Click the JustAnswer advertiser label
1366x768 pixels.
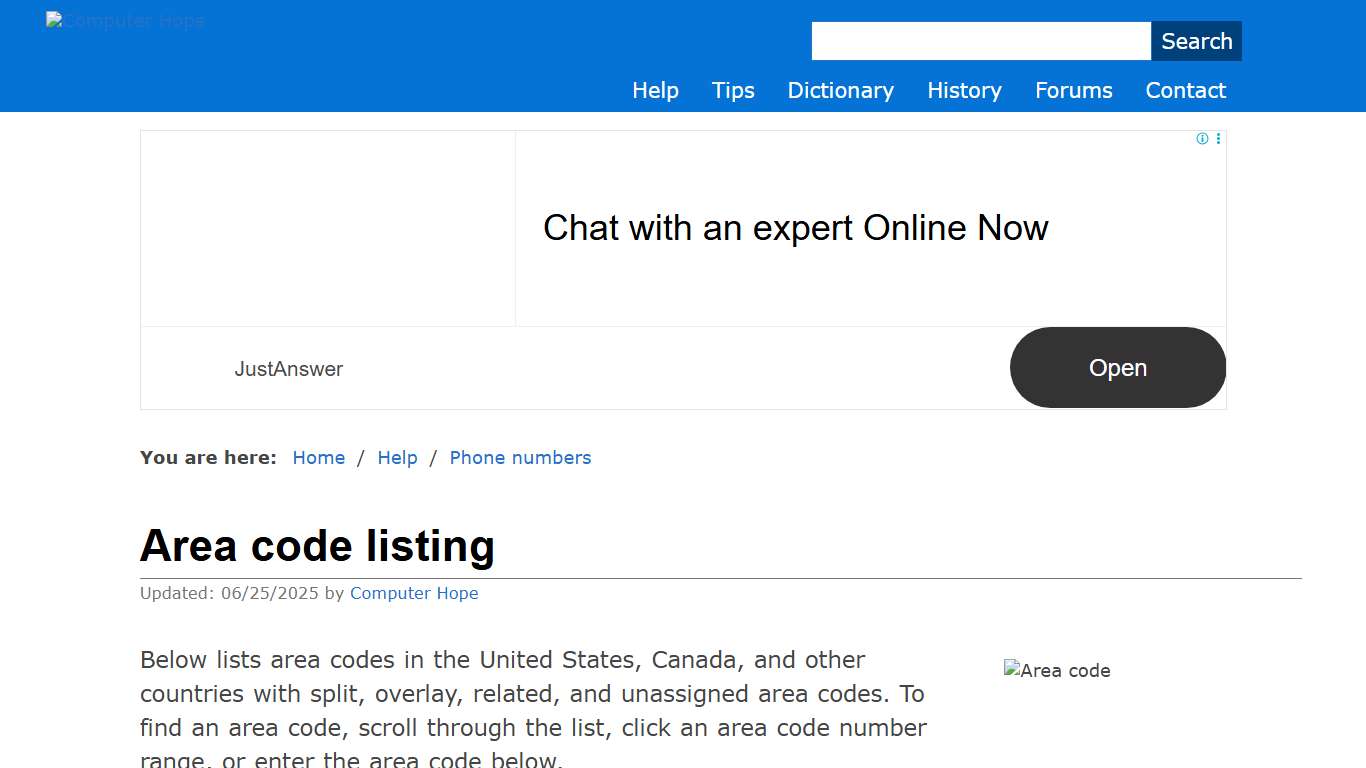click(288, 369)
